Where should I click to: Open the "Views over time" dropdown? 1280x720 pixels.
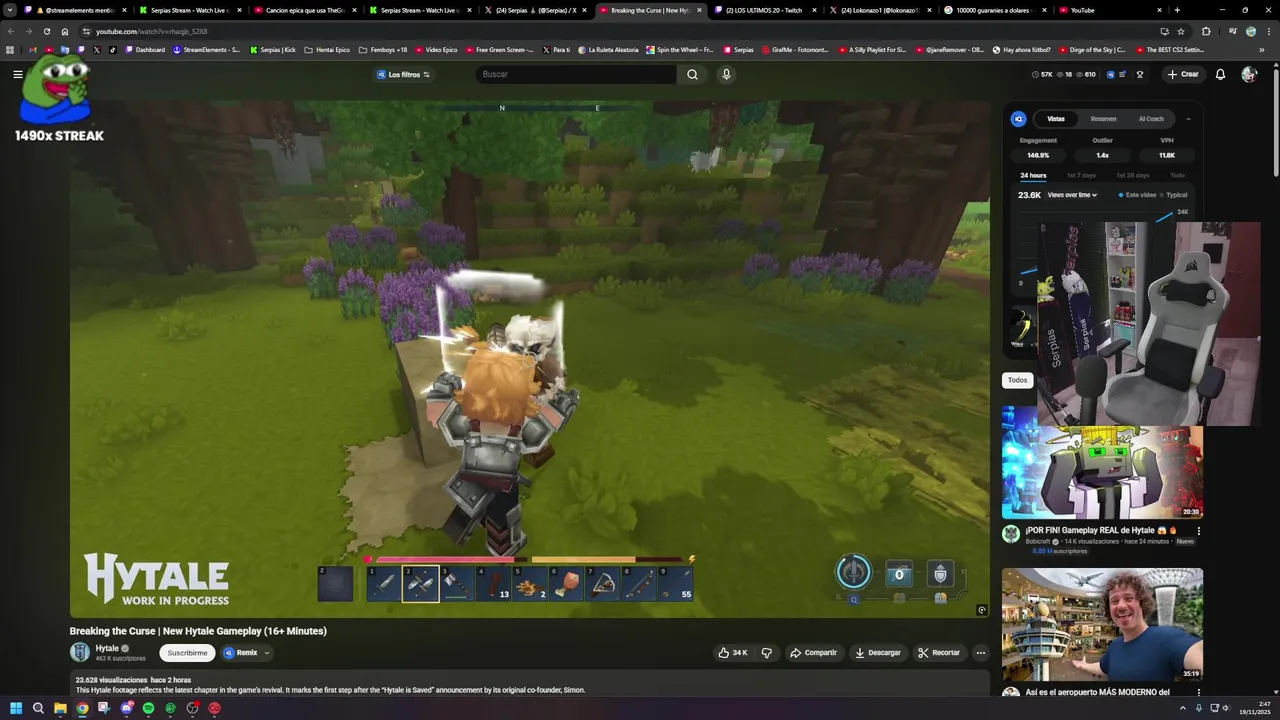(1072, 195)
